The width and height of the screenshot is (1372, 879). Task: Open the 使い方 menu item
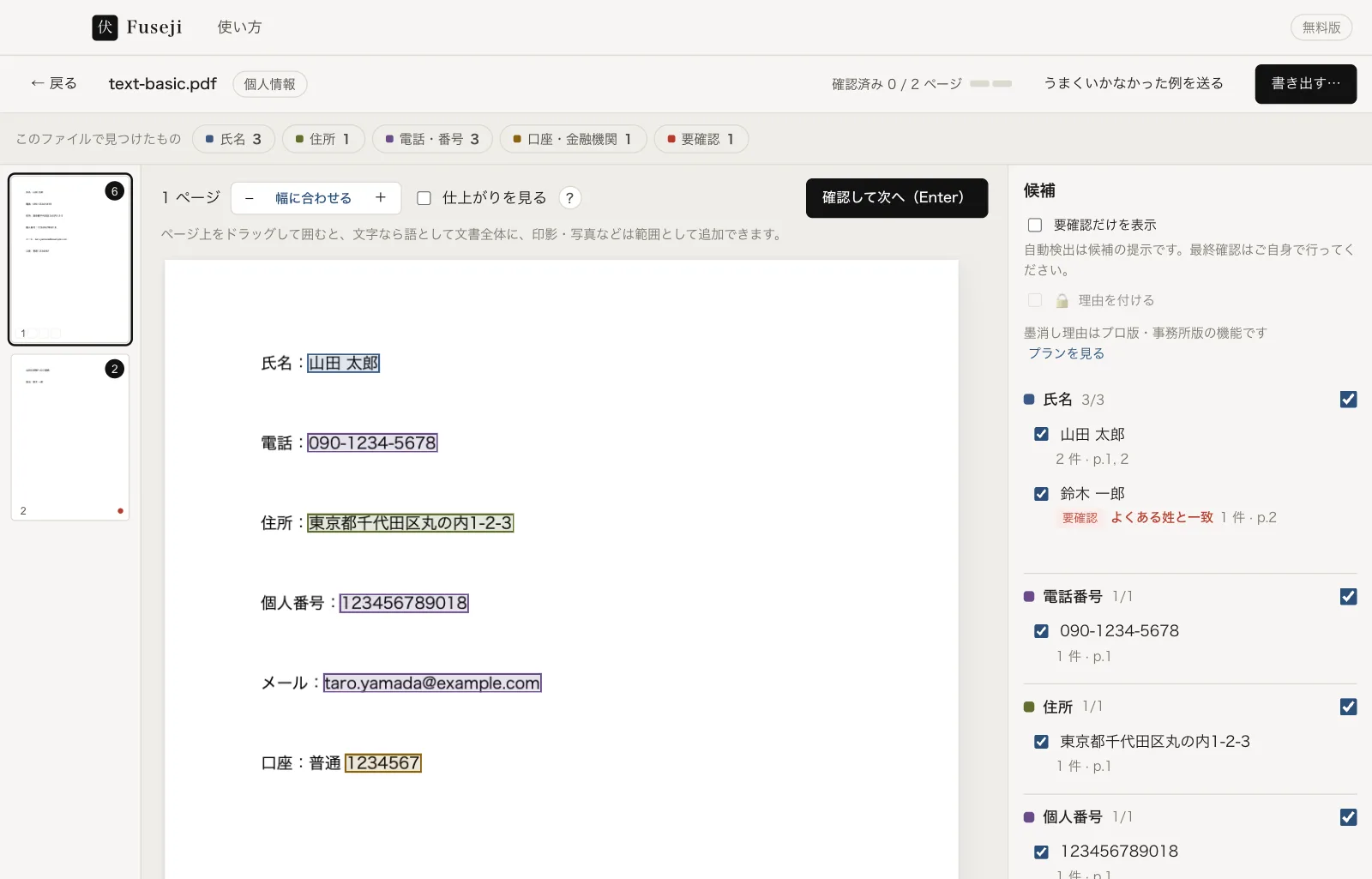click(239, 27)
